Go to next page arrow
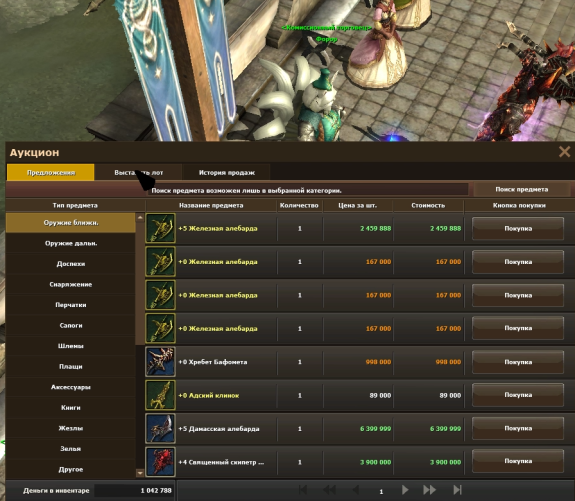The height and width of the screenshot is (501, 575). click(x=405, y=490)
